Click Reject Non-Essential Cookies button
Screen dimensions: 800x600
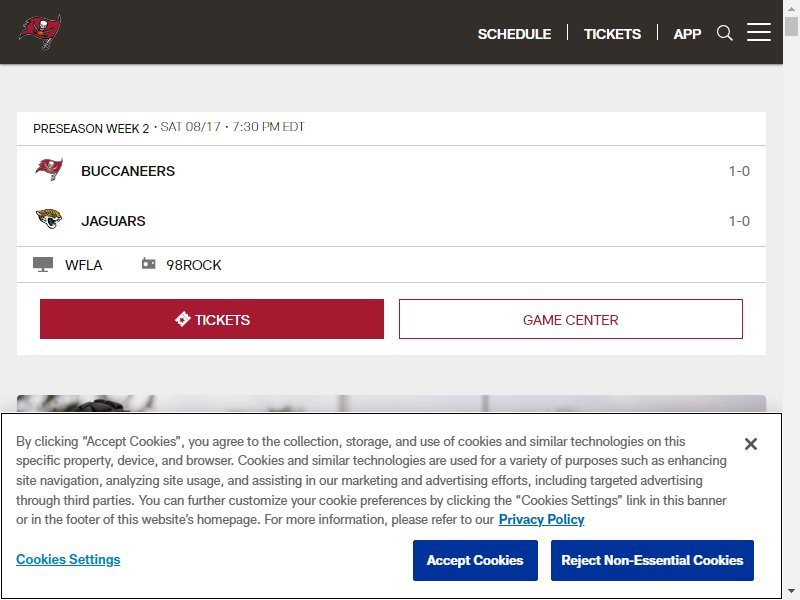[652, 560]
